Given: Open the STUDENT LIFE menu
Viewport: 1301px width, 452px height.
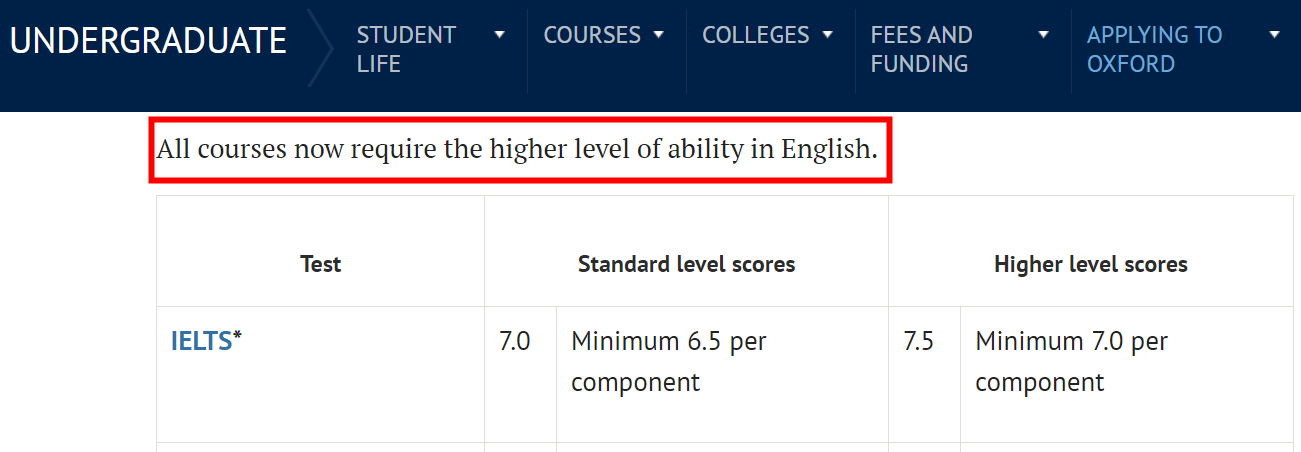Looking at the screenshot, I should (406, 50).
